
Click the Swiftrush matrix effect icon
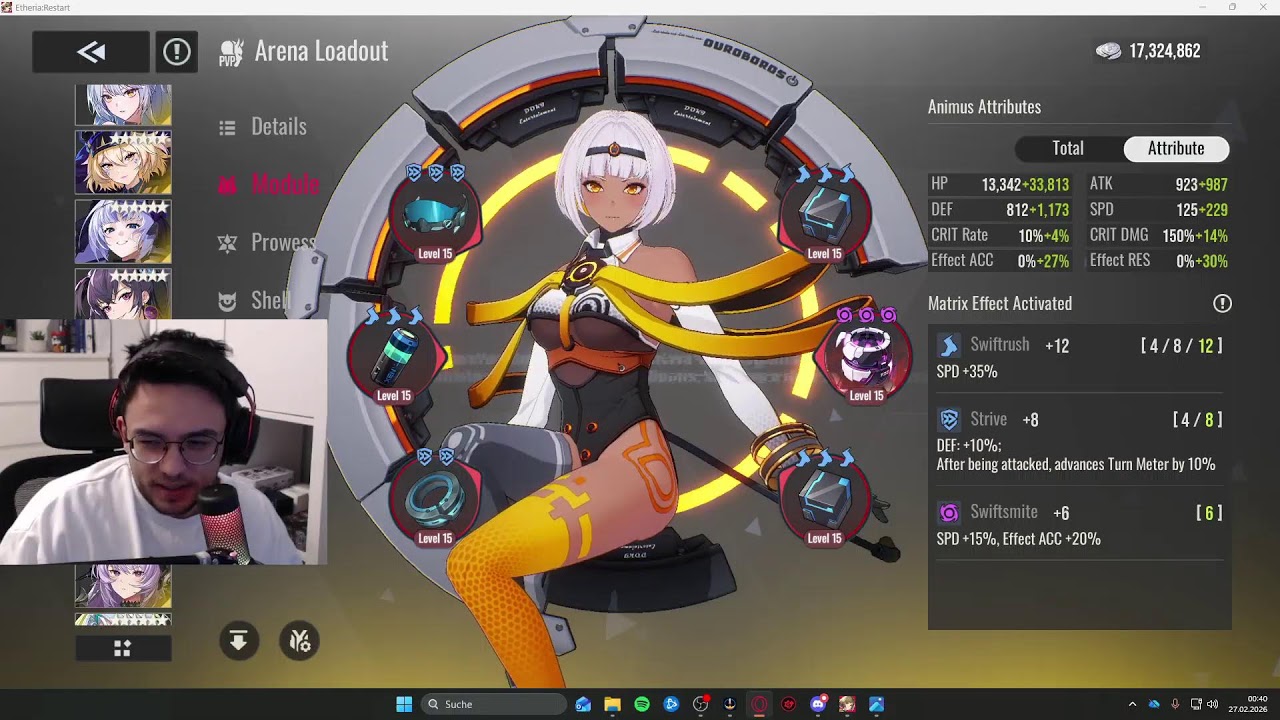point(949,346)
